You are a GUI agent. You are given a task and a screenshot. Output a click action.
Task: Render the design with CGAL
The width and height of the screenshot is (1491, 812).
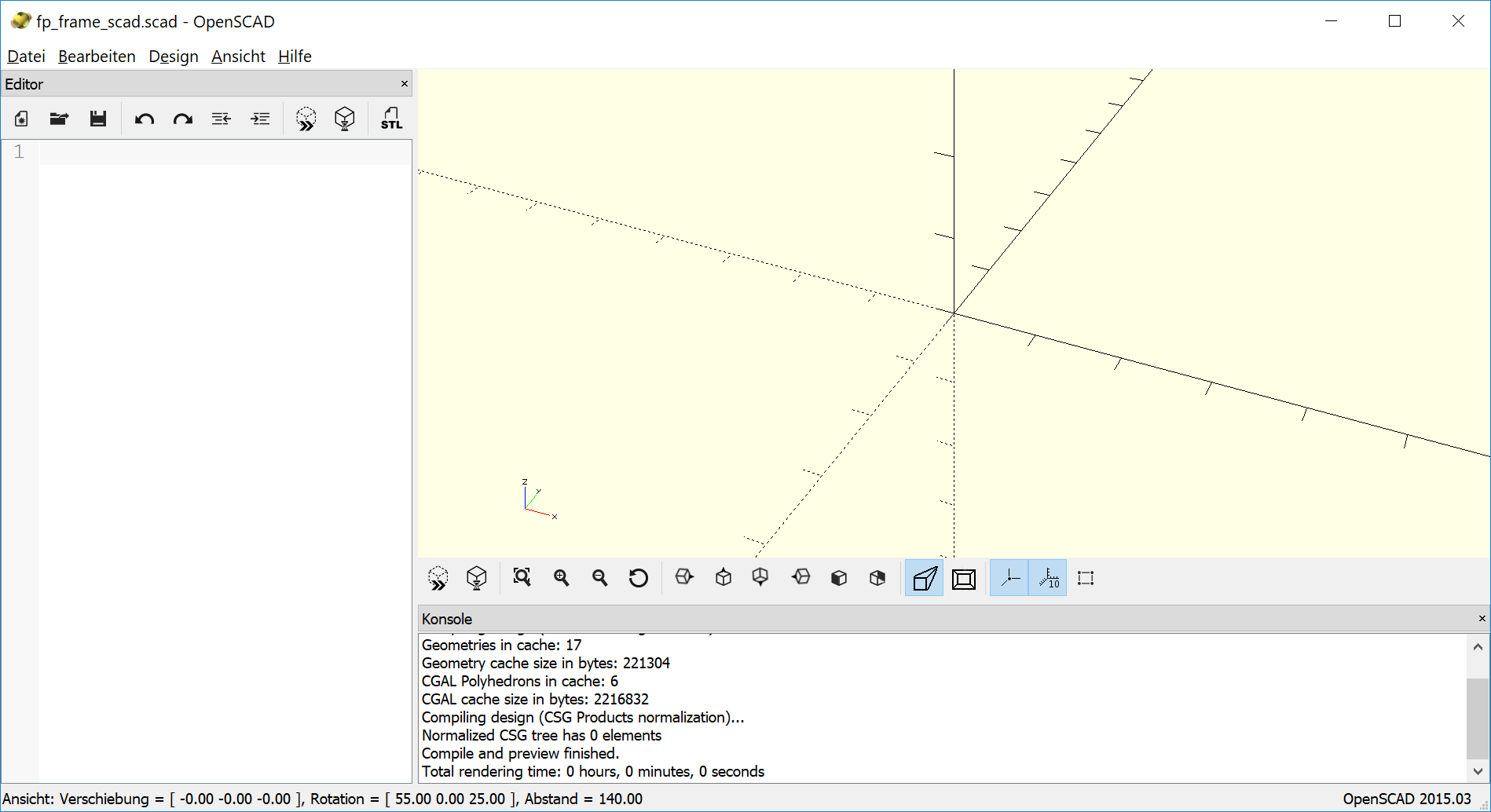pyautogui.click(x=344, y=119)
